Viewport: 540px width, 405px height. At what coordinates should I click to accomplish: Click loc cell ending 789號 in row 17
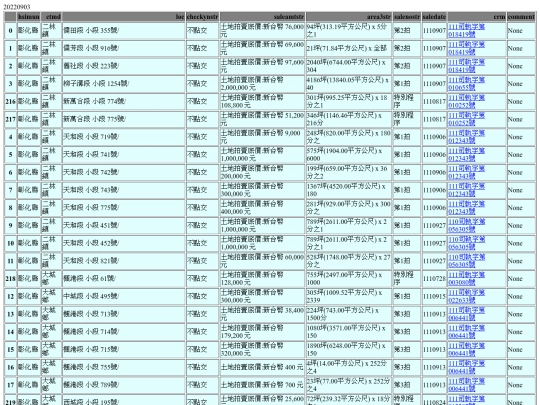124,385
